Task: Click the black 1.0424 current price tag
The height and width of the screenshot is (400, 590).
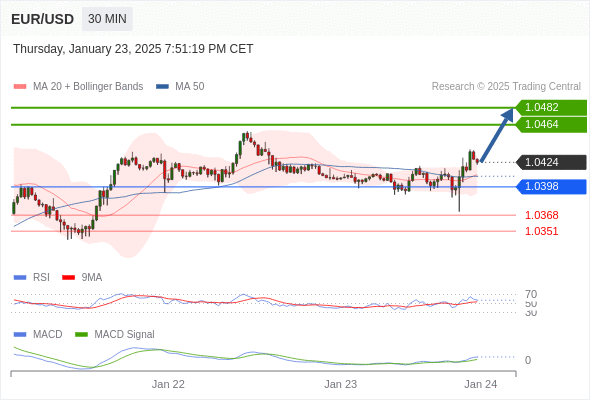Action: (x=551, y=163)
